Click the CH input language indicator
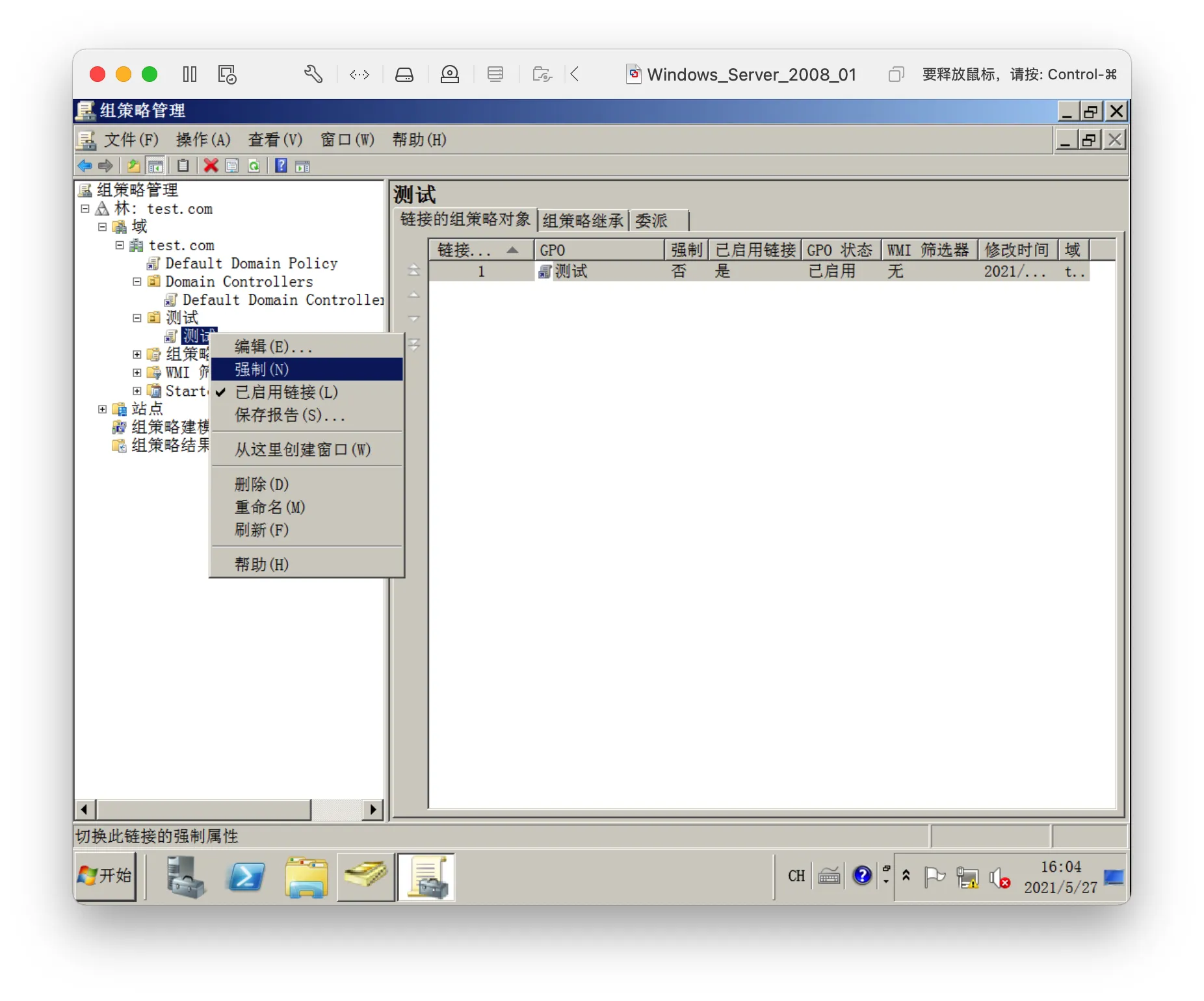Image resolution: width=1204 pixels, height=1001 pixels. tap(796, 876)
